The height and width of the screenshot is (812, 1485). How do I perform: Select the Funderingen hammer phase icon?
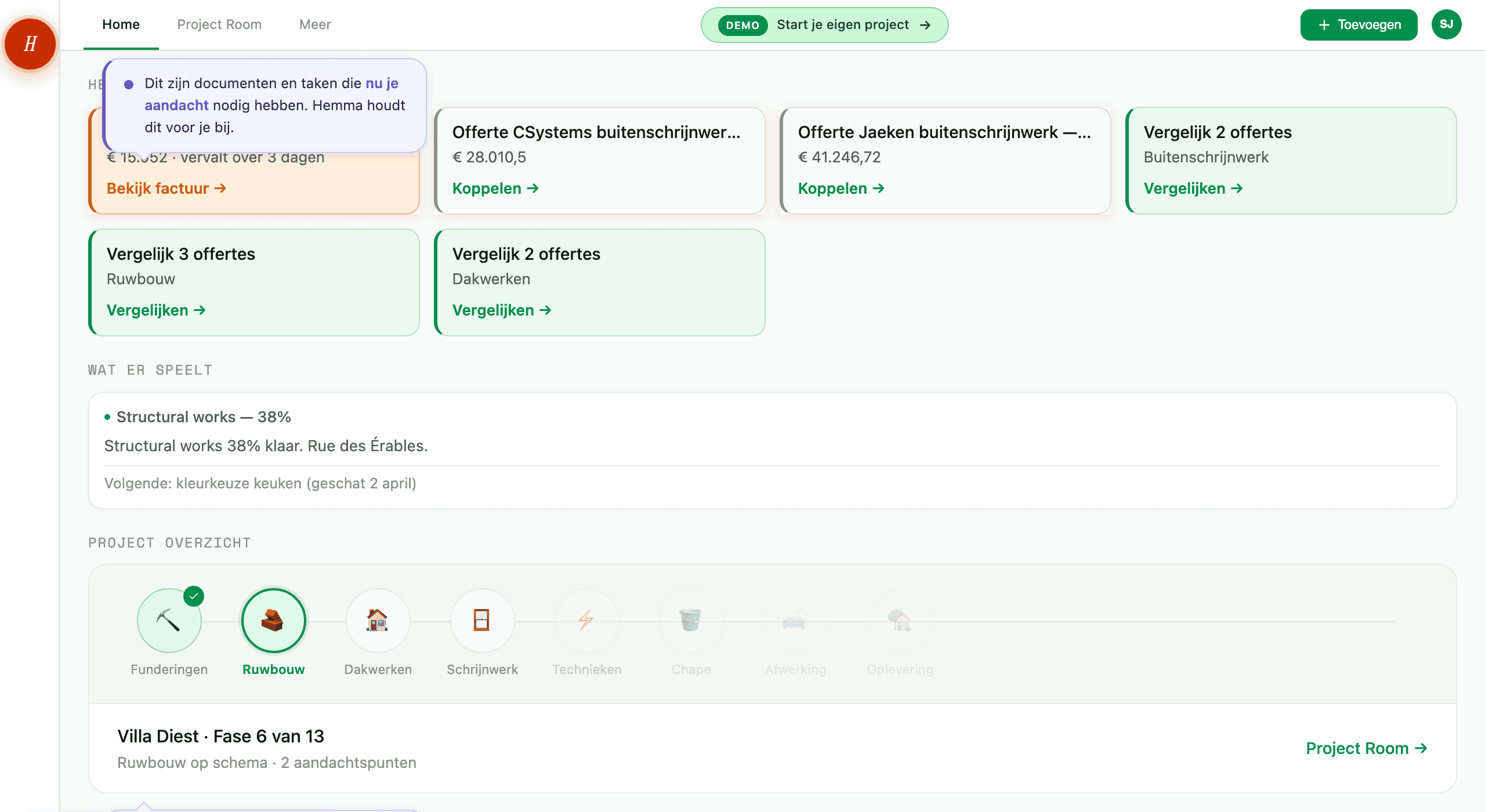[169, 621]
